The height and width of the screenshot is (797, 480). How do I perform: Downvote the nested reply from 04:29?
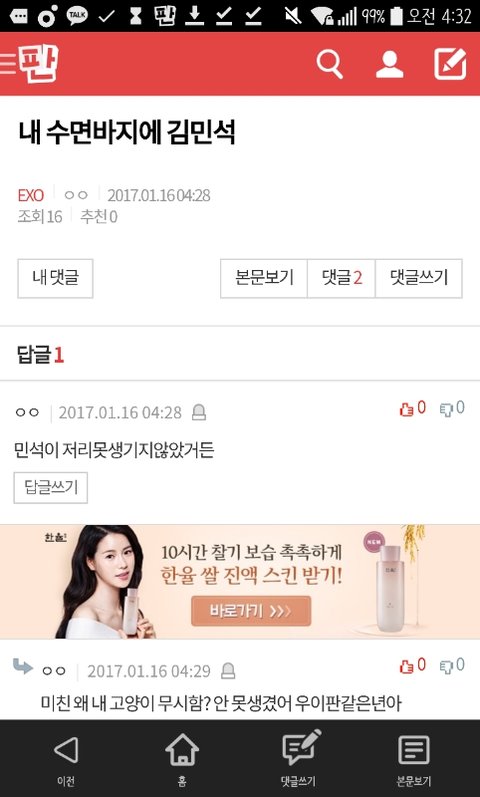[x=452, y=665]
